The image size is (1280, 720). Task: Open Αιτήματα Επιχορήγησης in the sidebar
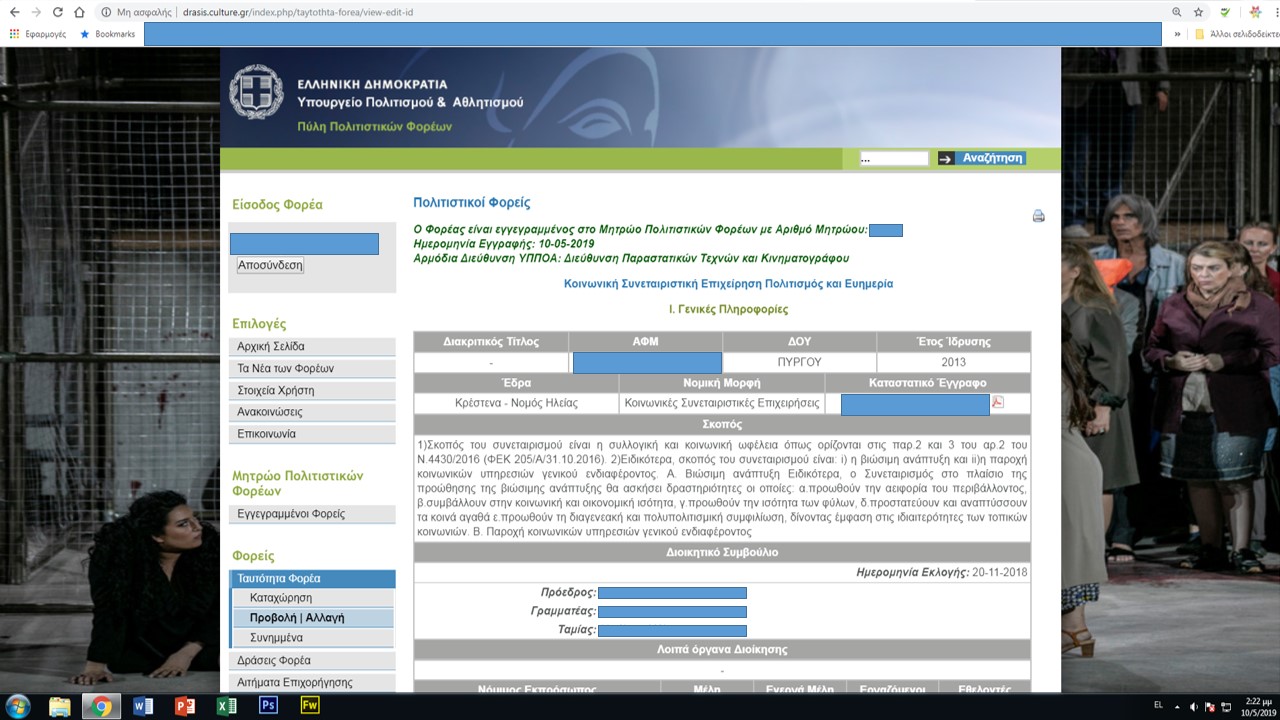click(312, 682)
